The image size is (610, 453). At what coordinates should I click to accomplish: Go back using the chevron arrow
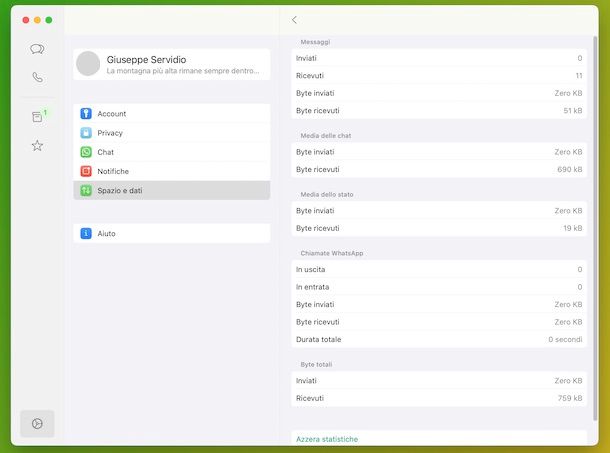pyautogui.click(x=294, y=20)
